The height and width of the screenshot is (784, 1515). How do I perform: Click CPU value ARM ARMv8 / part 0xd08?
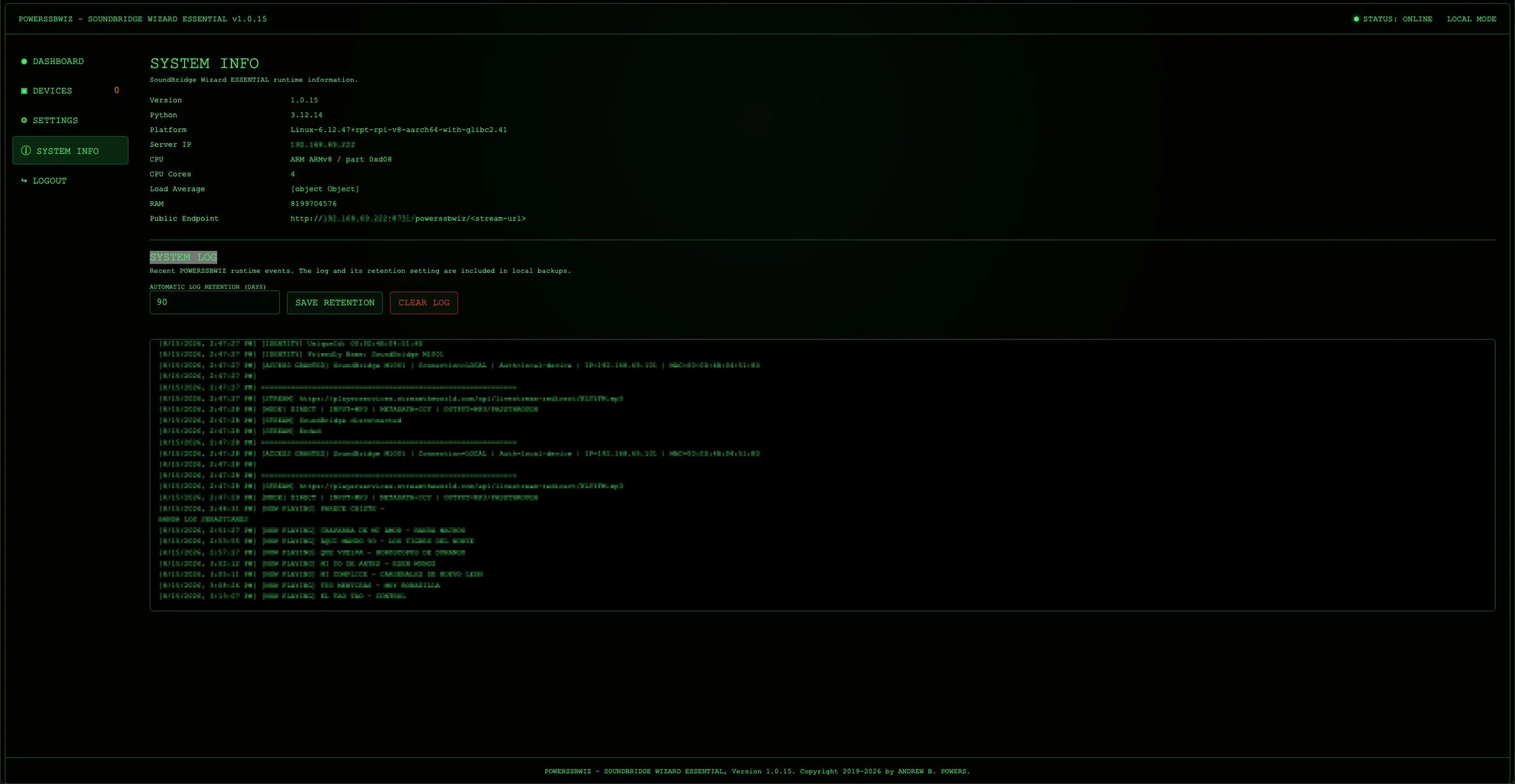(341, 159)
